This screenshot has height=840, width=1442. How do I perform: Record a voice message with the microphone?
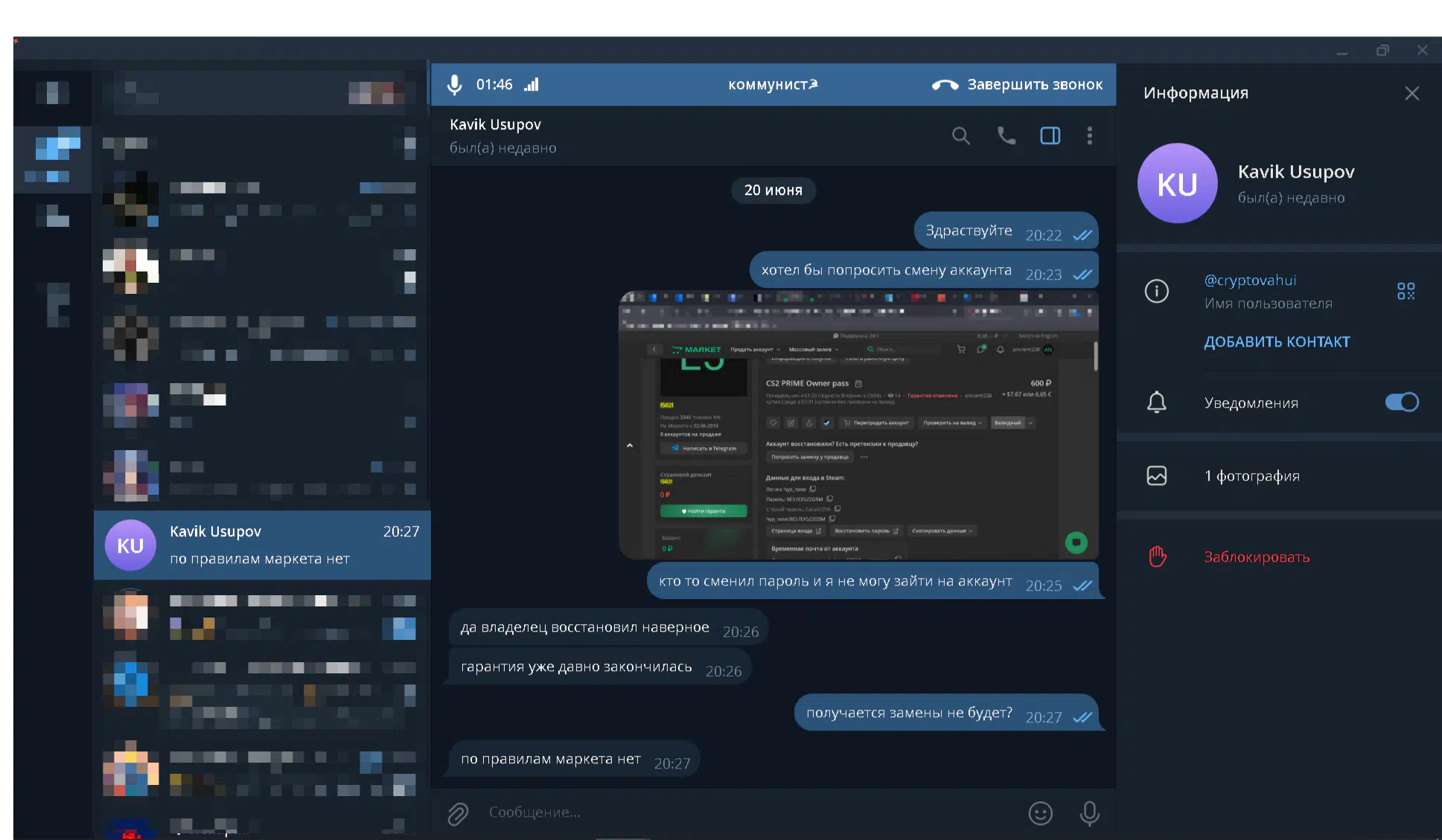tap(1089, 814)
